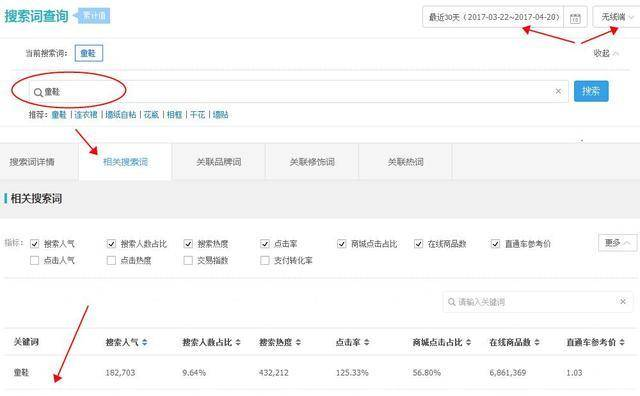Uncheck the 直通车参考价 checkbox
This screenshot has width=640, height=396.
(495, 244)
